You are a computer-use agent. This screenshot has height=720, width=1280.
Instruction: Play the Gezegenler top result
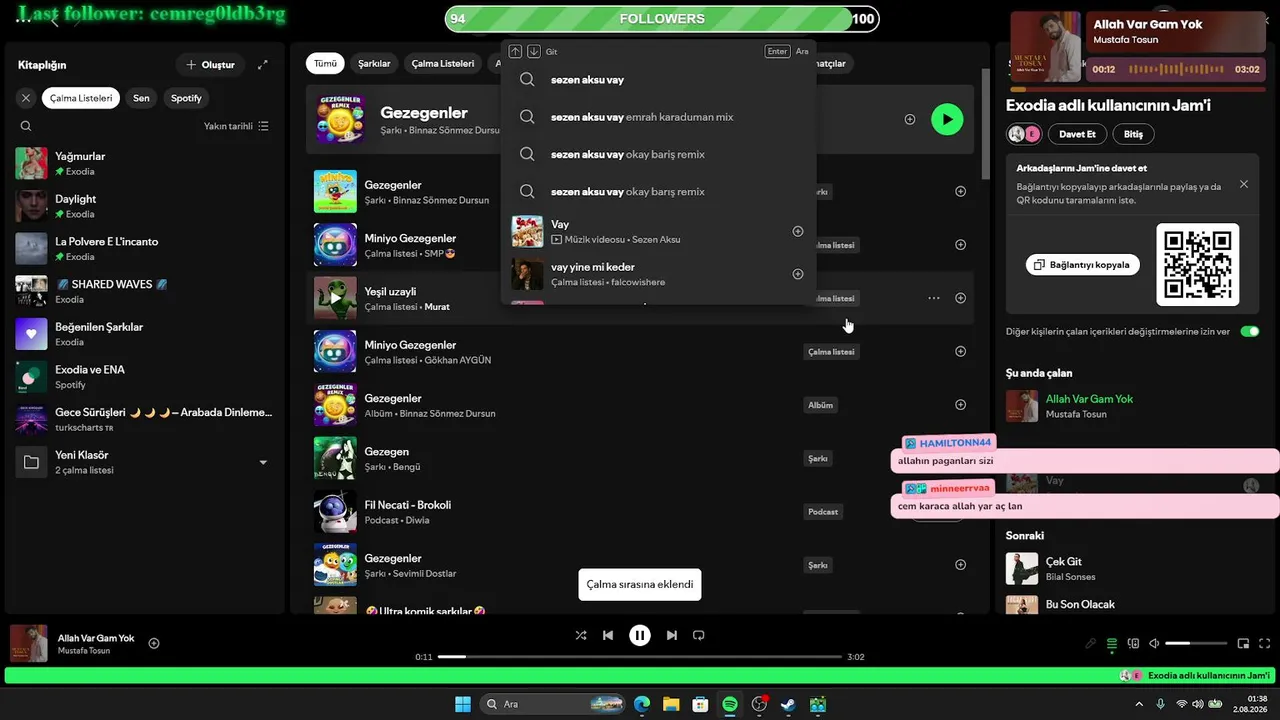pos(947,119)
